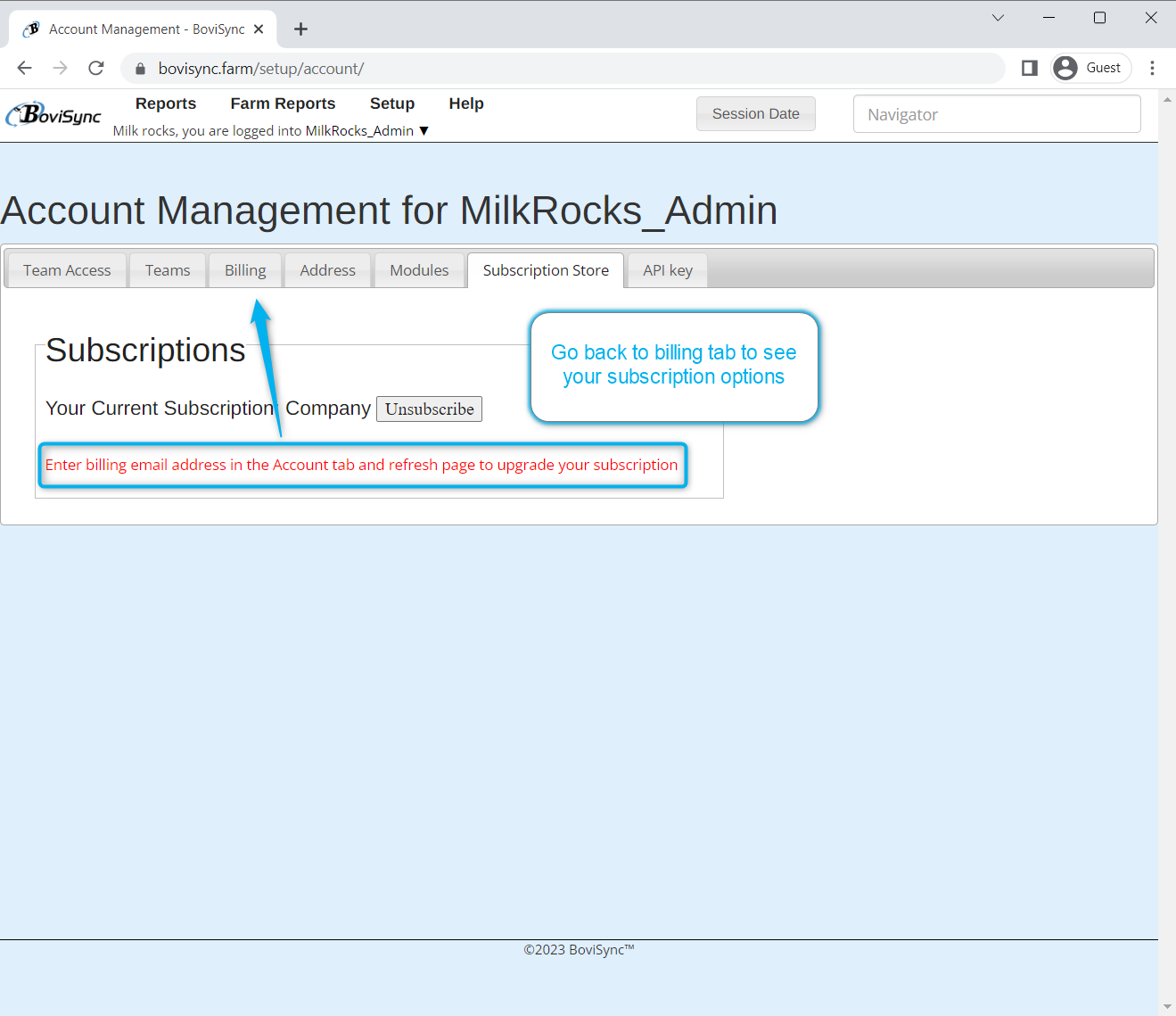Expand the MilkRocks_Admin account dropdown arrow
Screen dimensions: 1176x1016
click(x=424, y=131)
